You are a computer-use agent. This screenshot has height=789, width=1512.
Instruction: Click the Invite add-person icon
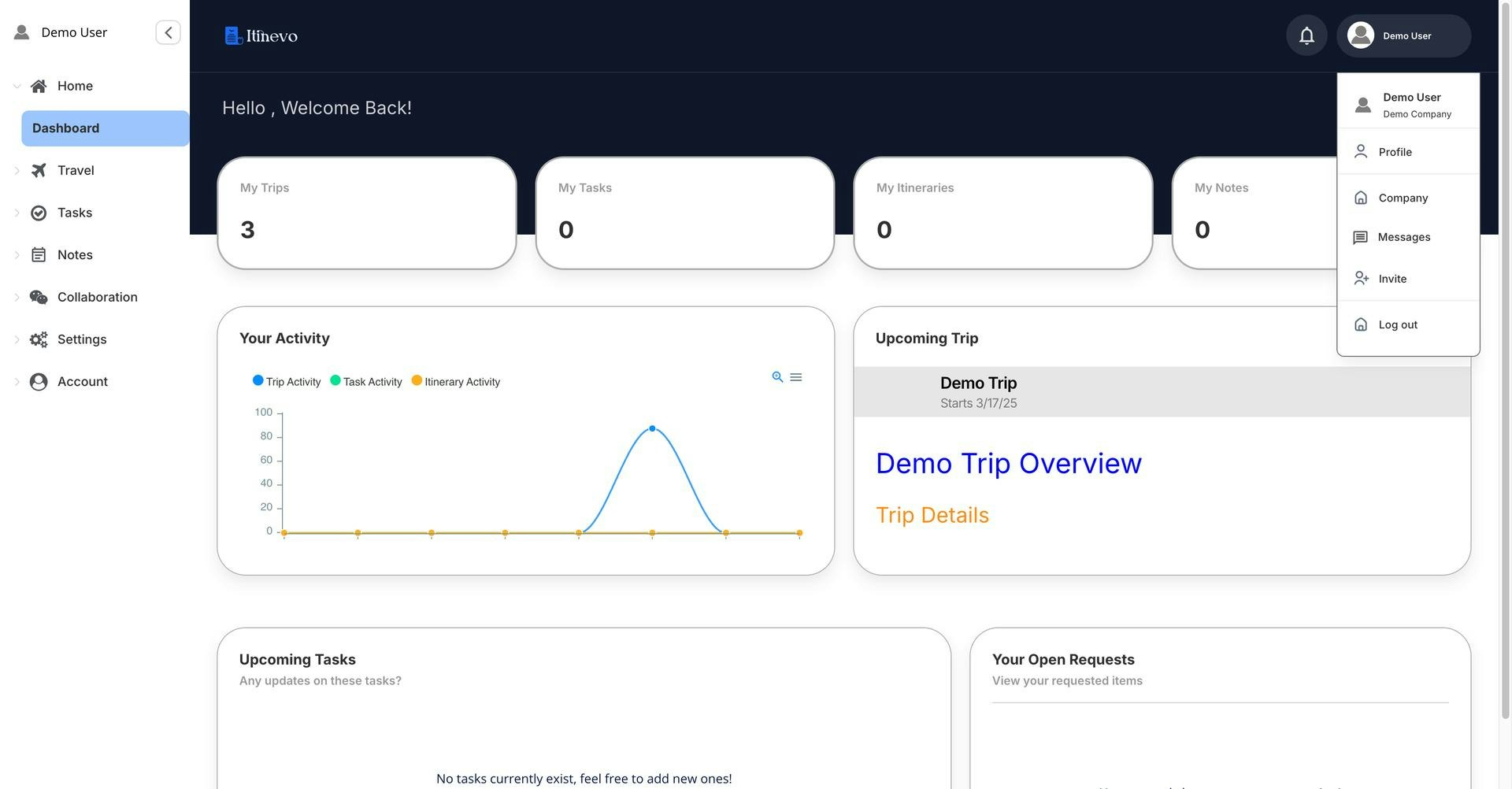point(1362,278)
